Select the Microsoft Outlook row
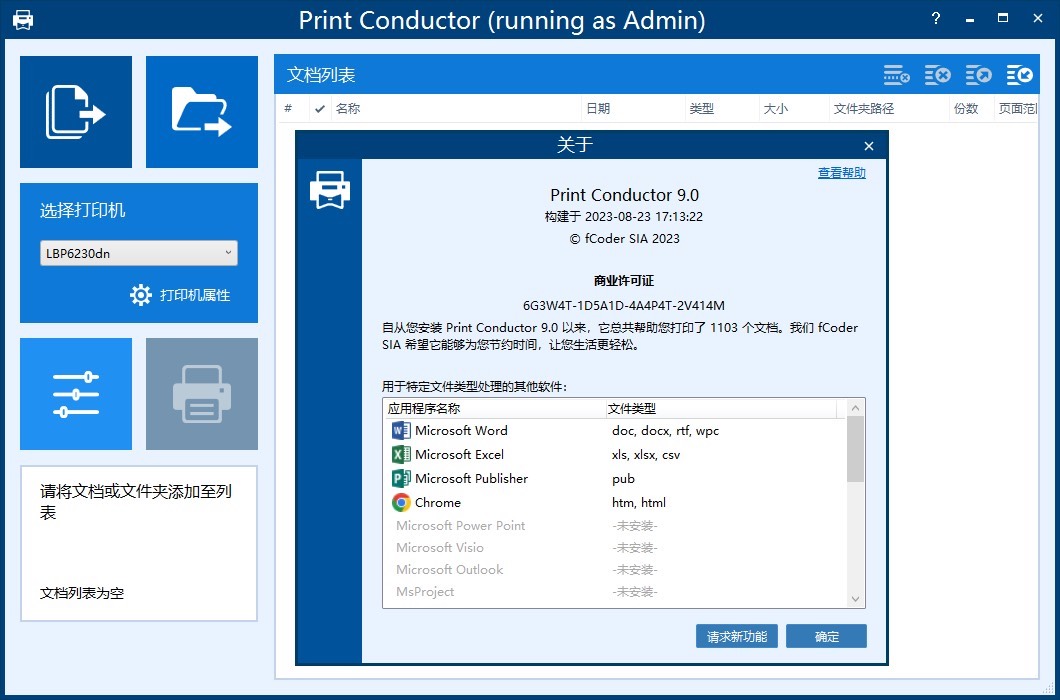The image size is (1060, 700). coord(615,569)
